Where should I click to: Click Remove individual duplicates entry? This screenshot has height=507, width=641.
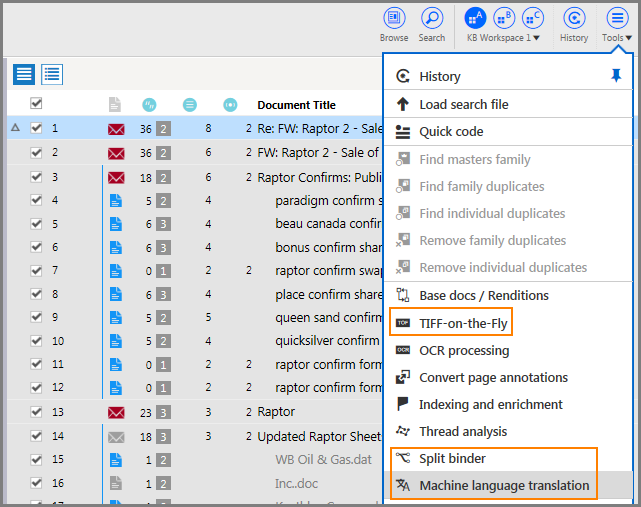coord(509,267)
